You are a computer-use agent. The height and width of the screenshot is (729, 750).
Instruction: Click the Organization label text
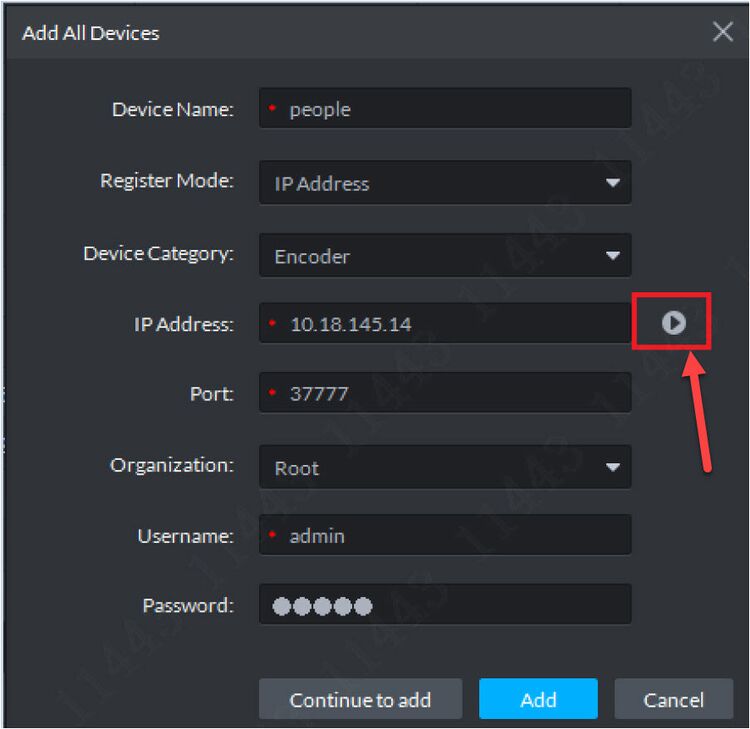pyautogui.click(x=172, y=465)
